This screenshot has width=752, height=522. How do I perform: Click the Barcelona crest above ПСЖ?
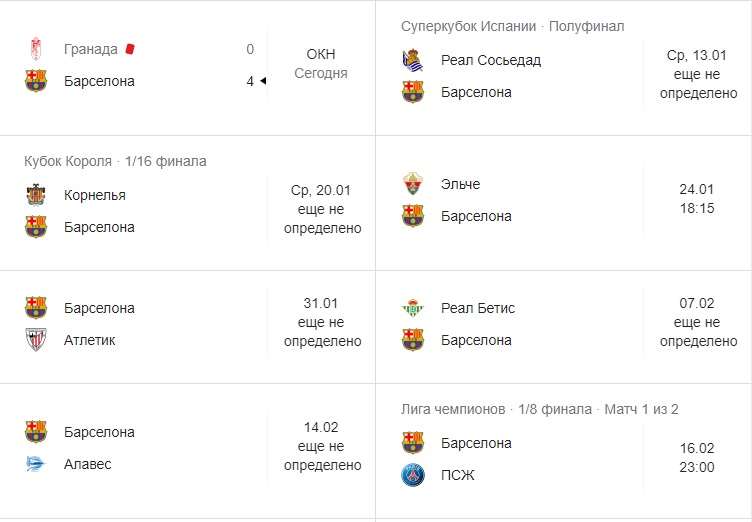click(x=412, y=443)
